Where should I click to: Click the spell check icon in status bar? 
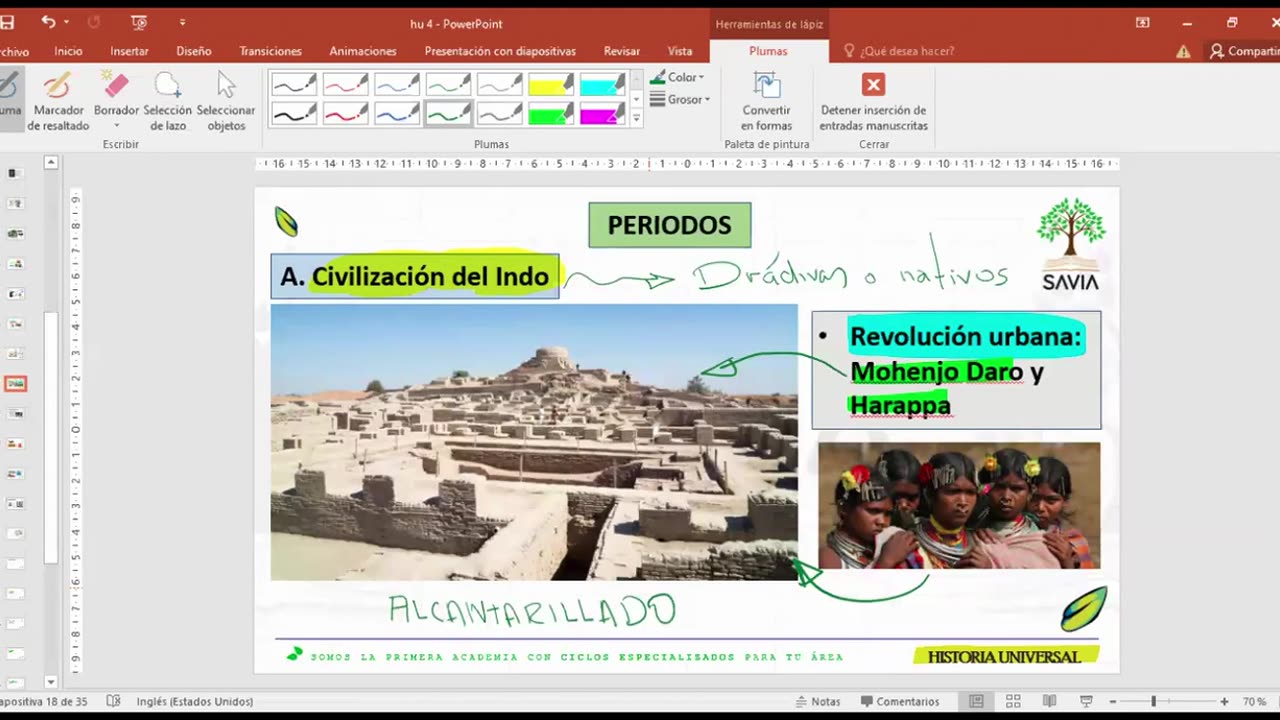click(x=113, y=701)
